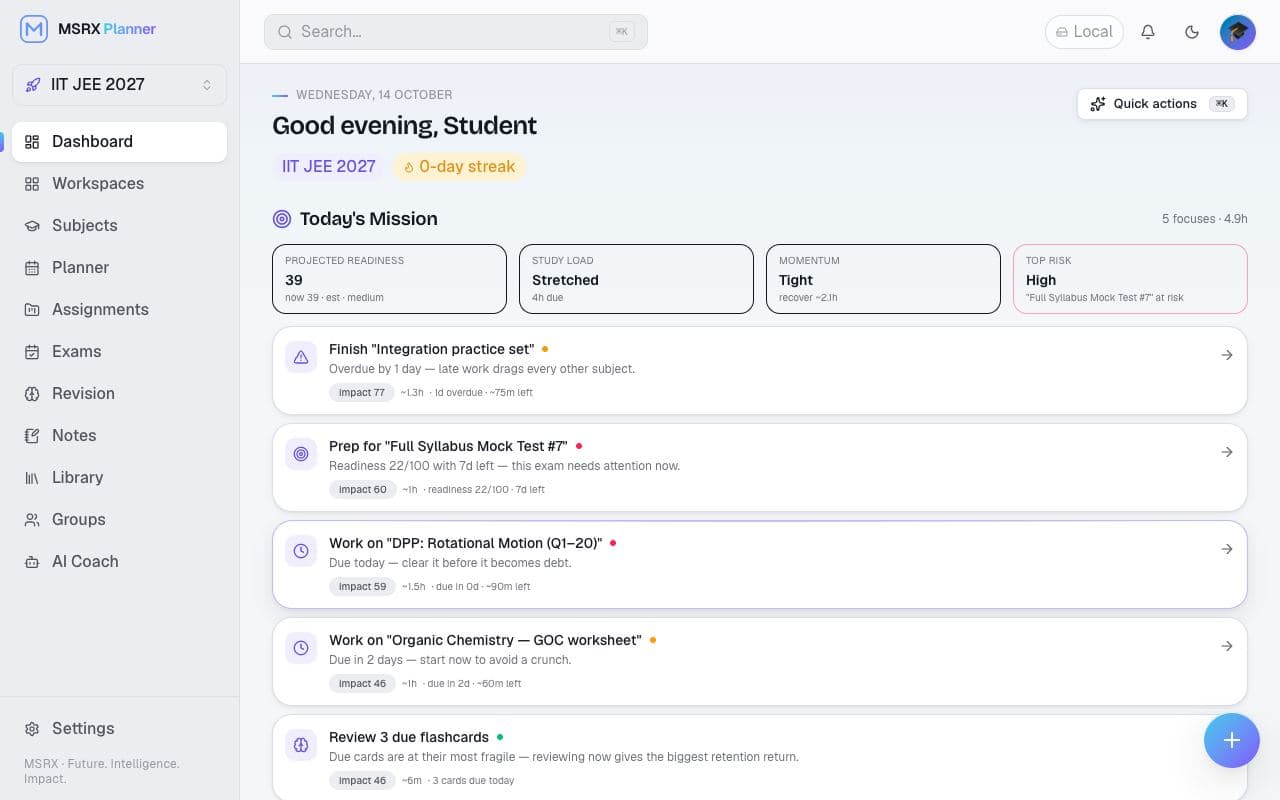This screenshot has width=1280, height=800.
Task: Open the Revision section
Action: click(119, 394)
